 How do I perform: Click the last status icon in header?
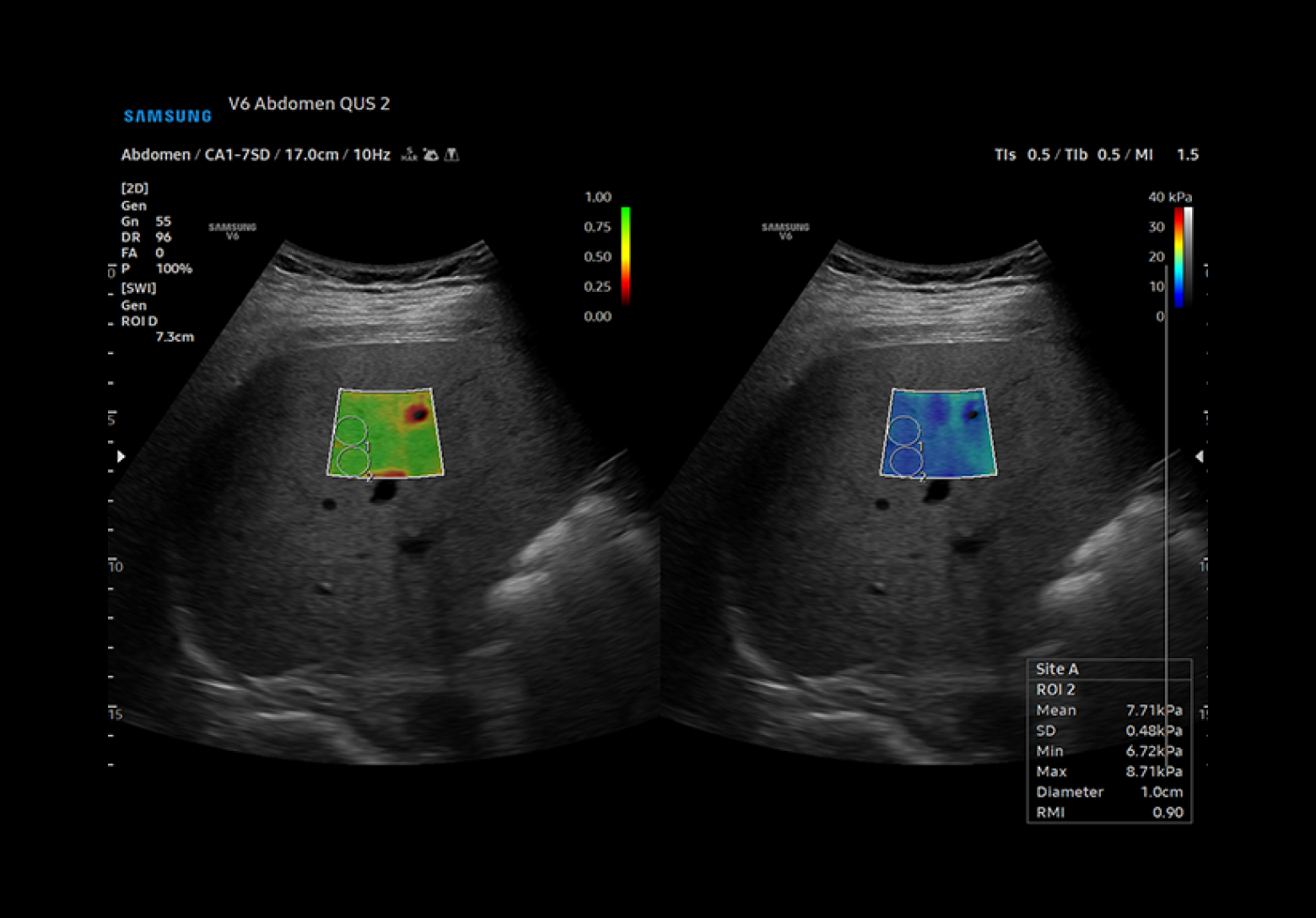coord(452,154)
